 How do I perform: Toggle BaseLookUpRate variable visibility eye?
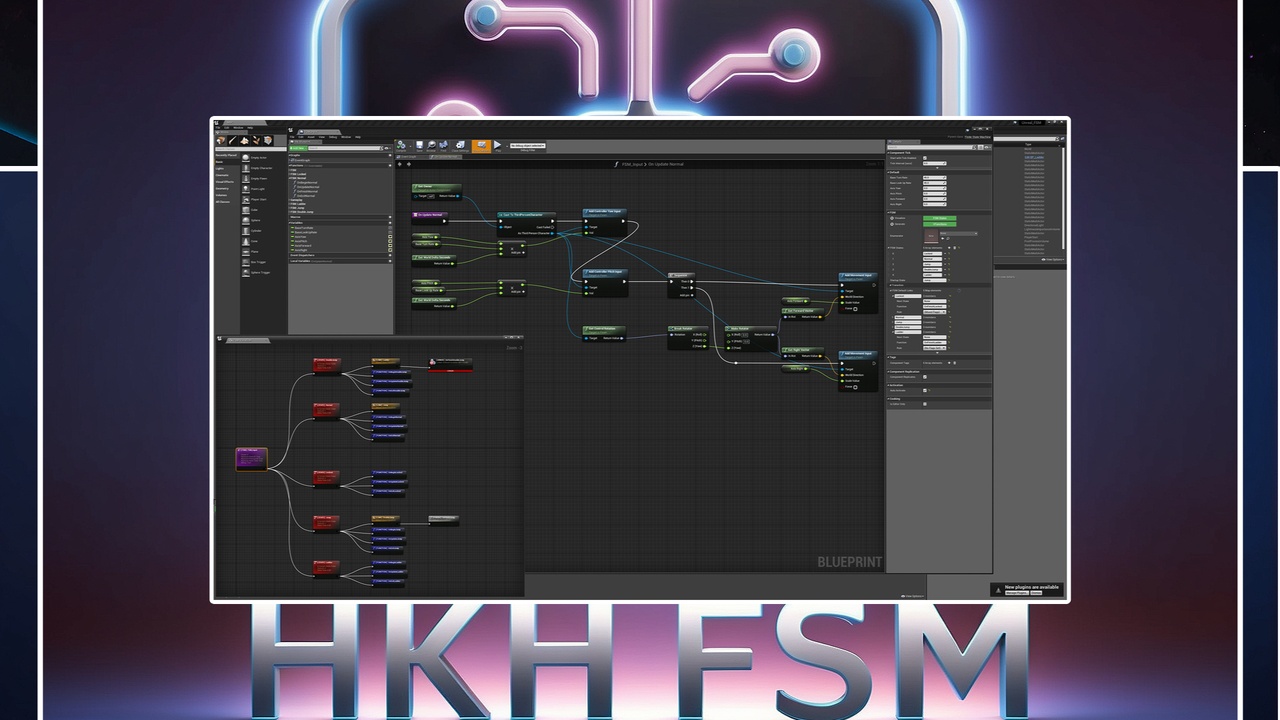pyautogui.click(x=390, y=232)
